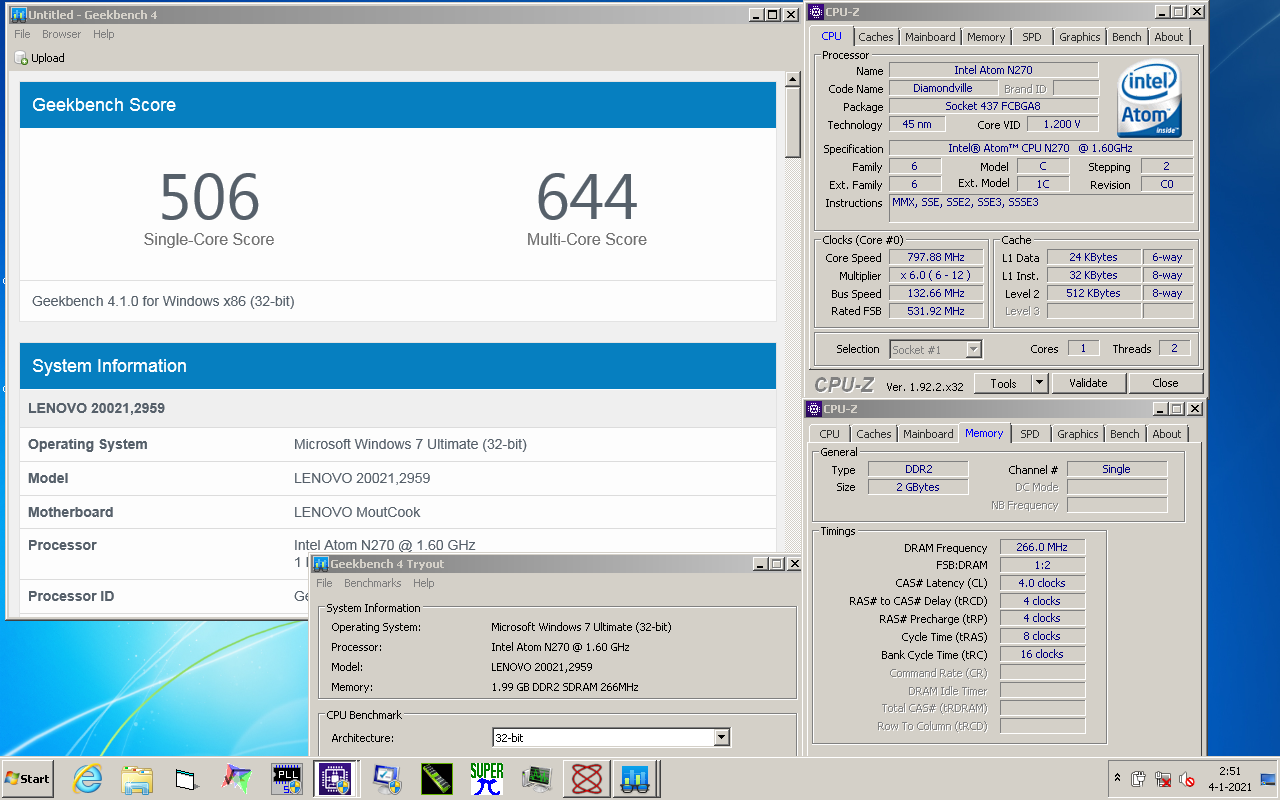Click the muted volume tray icon
Screen dimensions: 1280x800
coord(1187,779)
